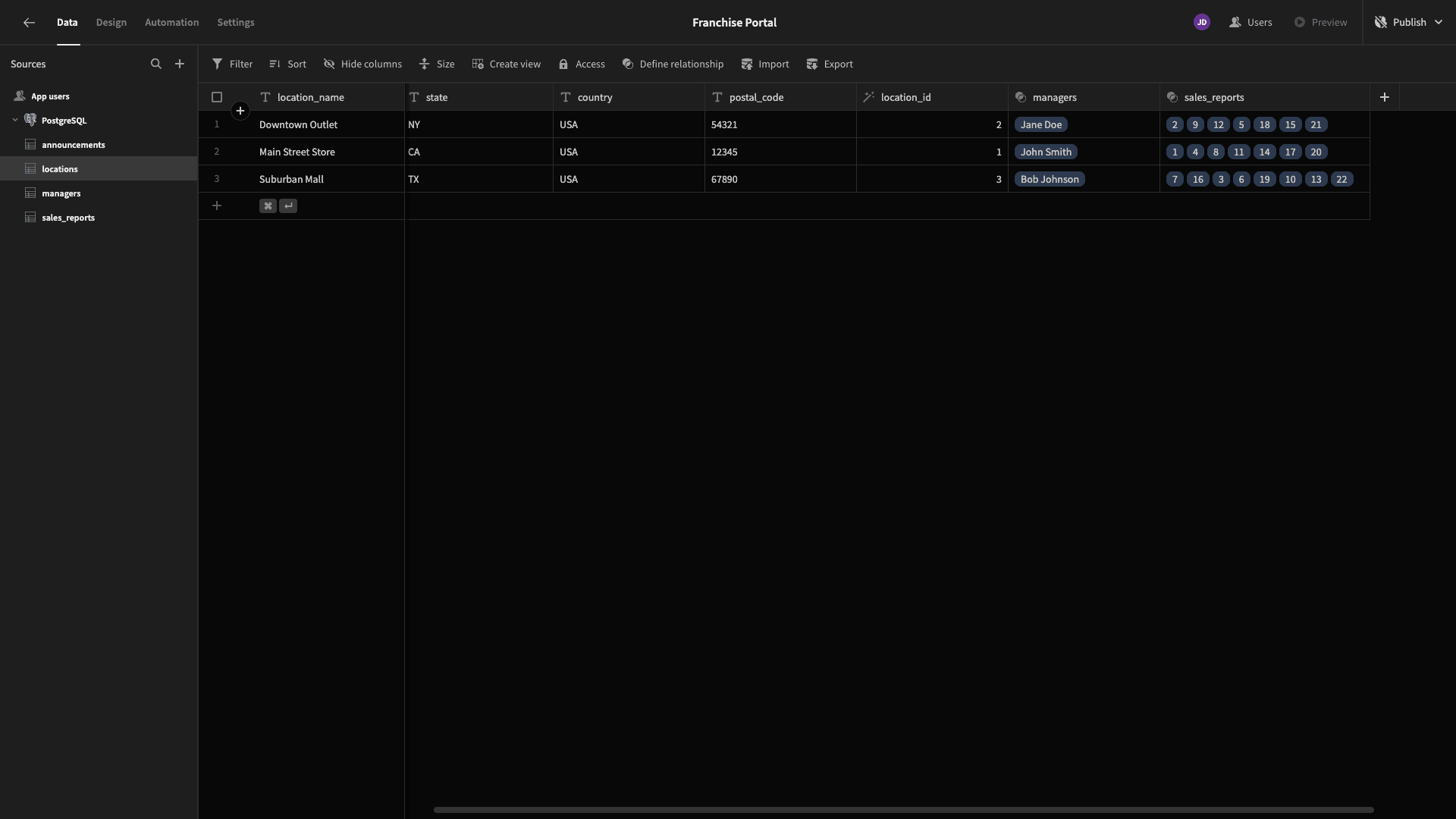Switch to the Automation tab

172,23
